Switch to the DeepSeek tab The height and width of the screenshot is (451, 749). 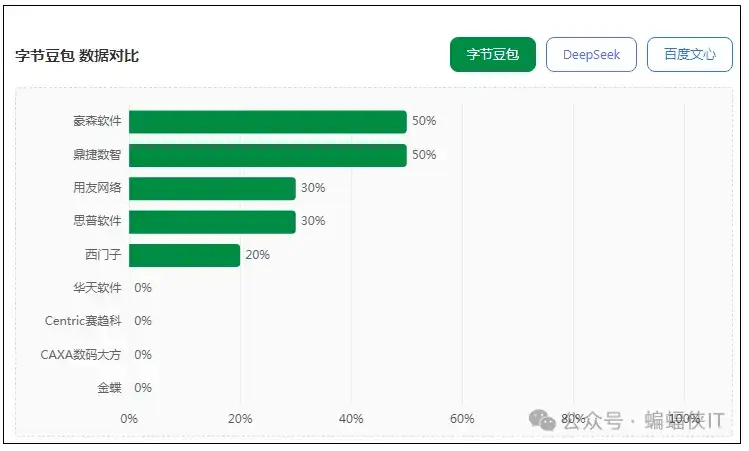tap(591, 55)
